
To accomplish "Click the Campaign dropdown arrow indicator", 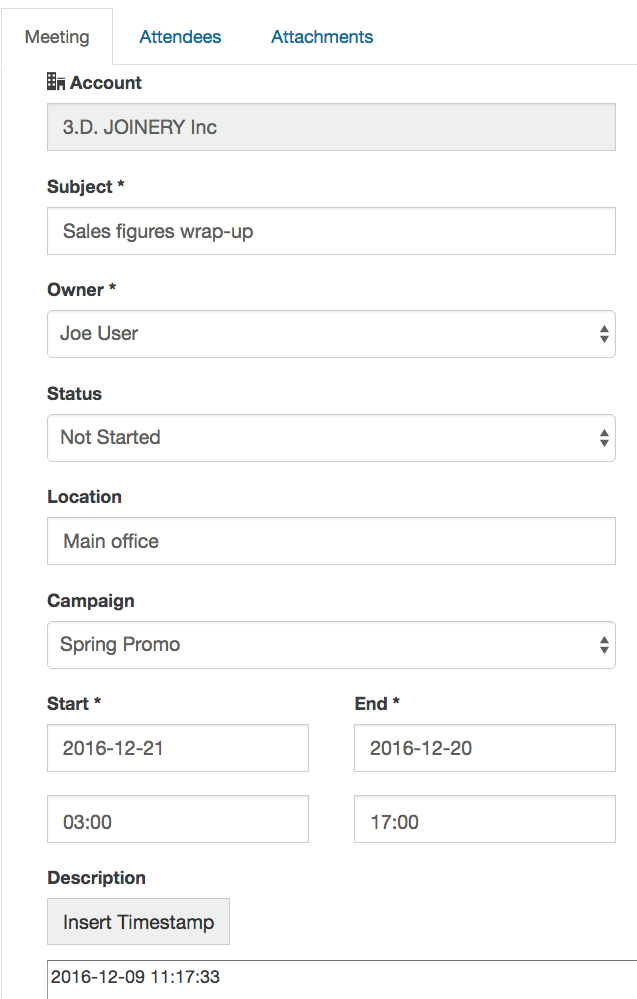I will (x=604, y=645).
